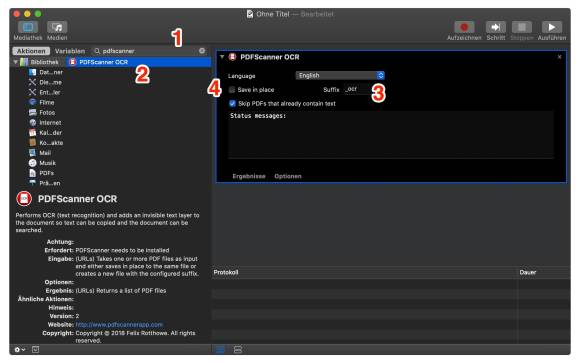Click the Mediathek toolbar icon
580x363 pixels.
(x=28, y=27)
